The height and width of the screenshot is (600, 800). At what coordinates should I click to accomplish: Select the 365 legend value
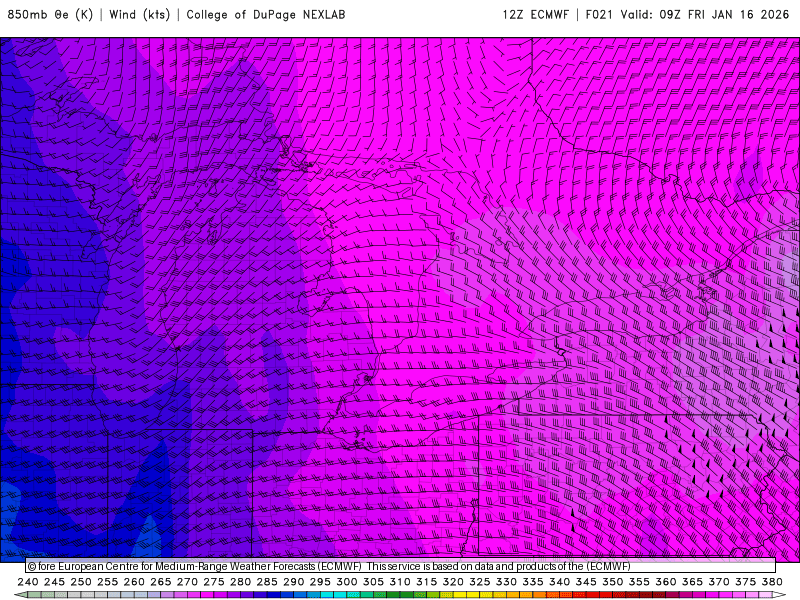[692, 582]
